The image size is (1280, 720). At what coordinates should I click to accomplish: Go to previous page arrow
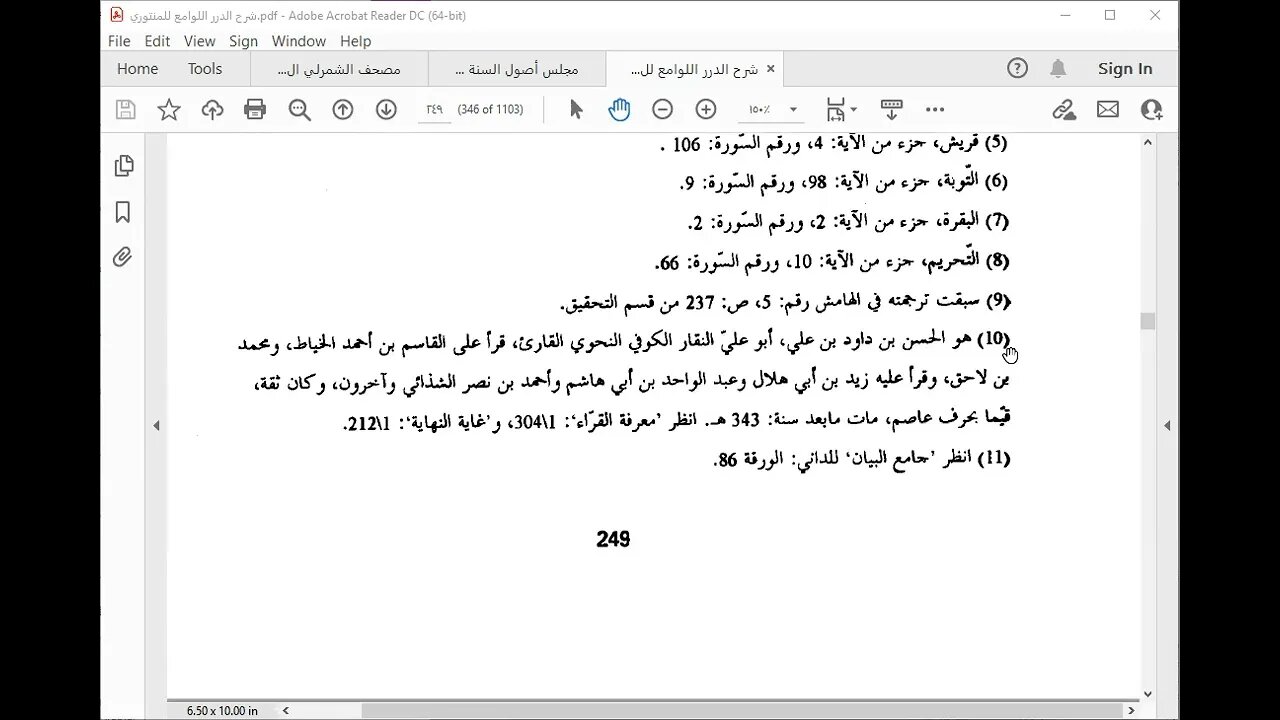pyautogui.click(x=343, y=110)
